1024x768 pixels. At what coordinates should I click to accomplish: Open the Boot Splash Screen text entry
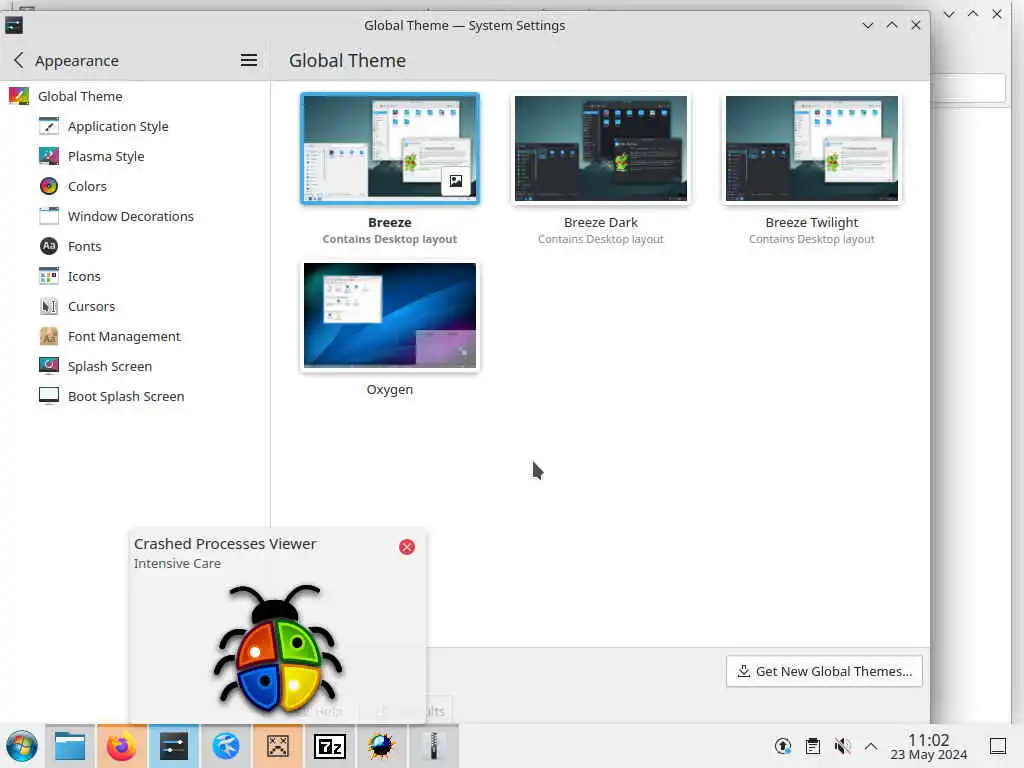point(126,396)
